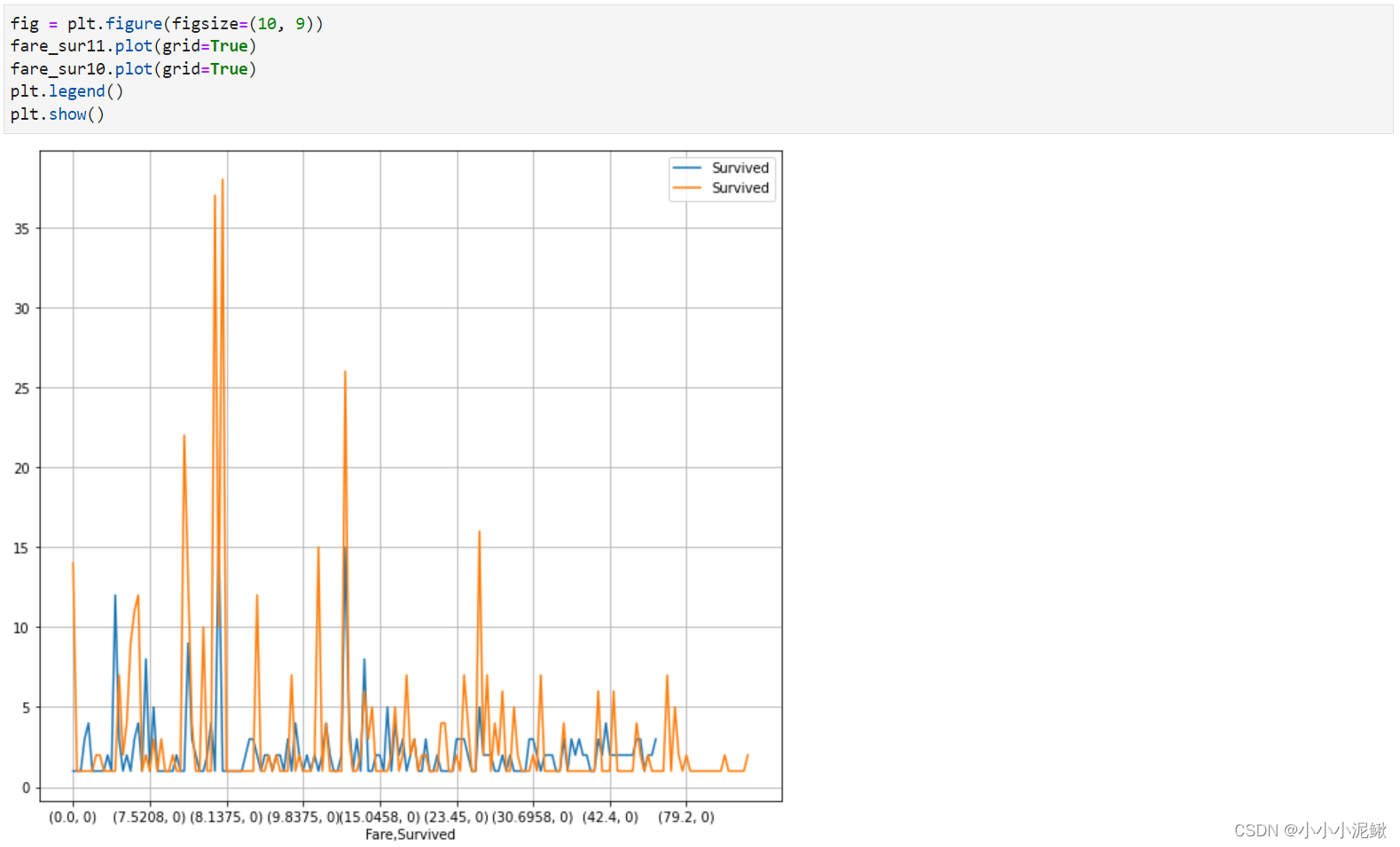
Task: Click the y-axis tick label '15'
Action: pos(21,548)
